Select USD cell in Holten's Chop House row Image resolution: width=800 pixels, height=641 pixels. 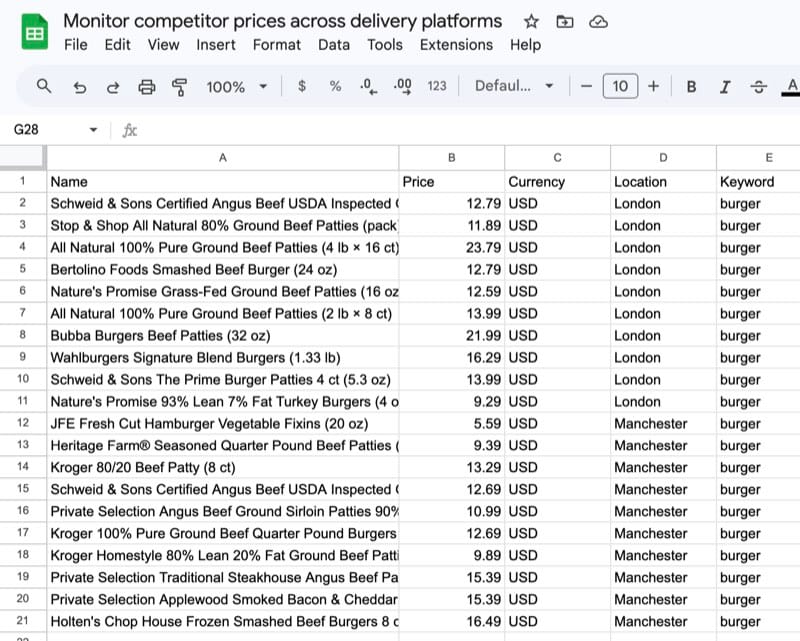coord(557,621)
